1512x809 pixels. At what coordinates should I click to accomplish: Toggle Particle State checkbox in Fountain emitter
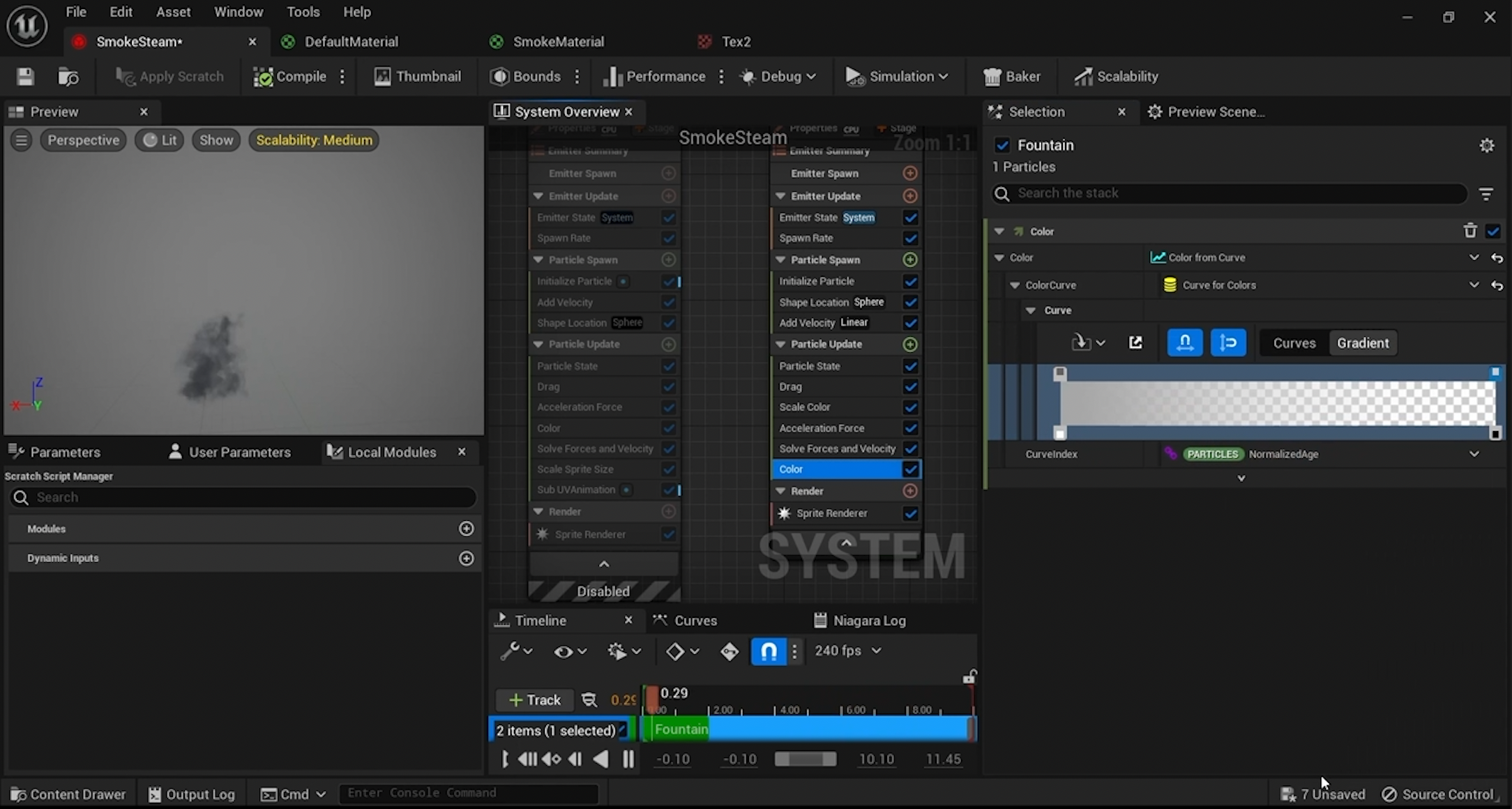[910, 366]
